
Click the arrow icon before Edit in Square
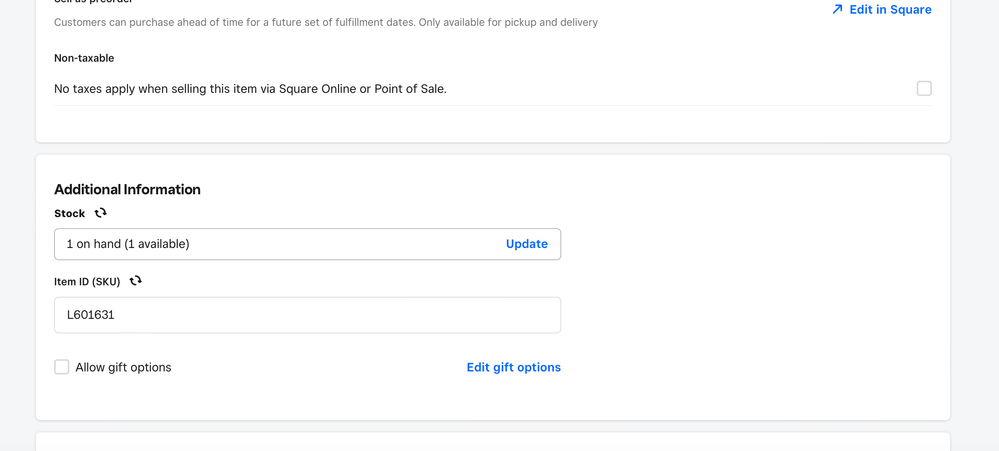click(837, 9)
